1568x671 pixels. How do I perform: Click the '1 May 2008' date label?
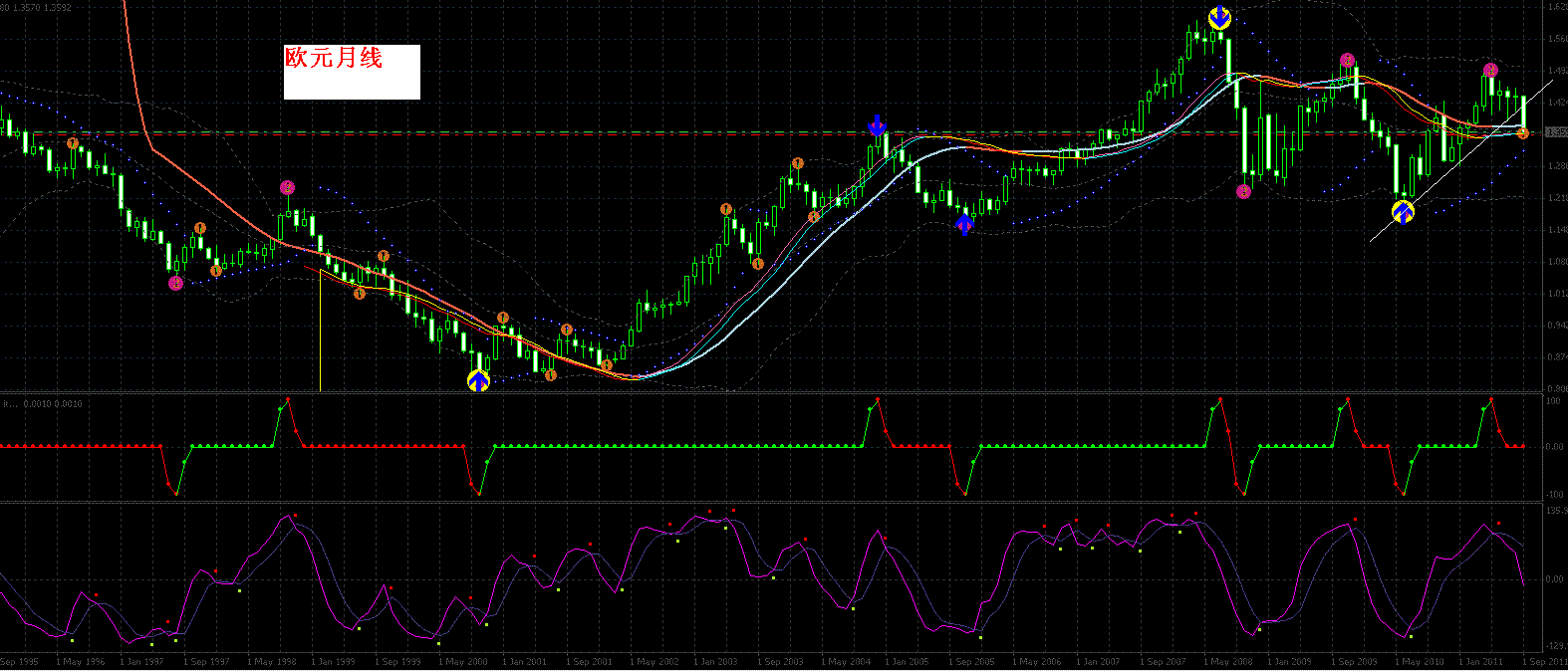[1227, 662]
